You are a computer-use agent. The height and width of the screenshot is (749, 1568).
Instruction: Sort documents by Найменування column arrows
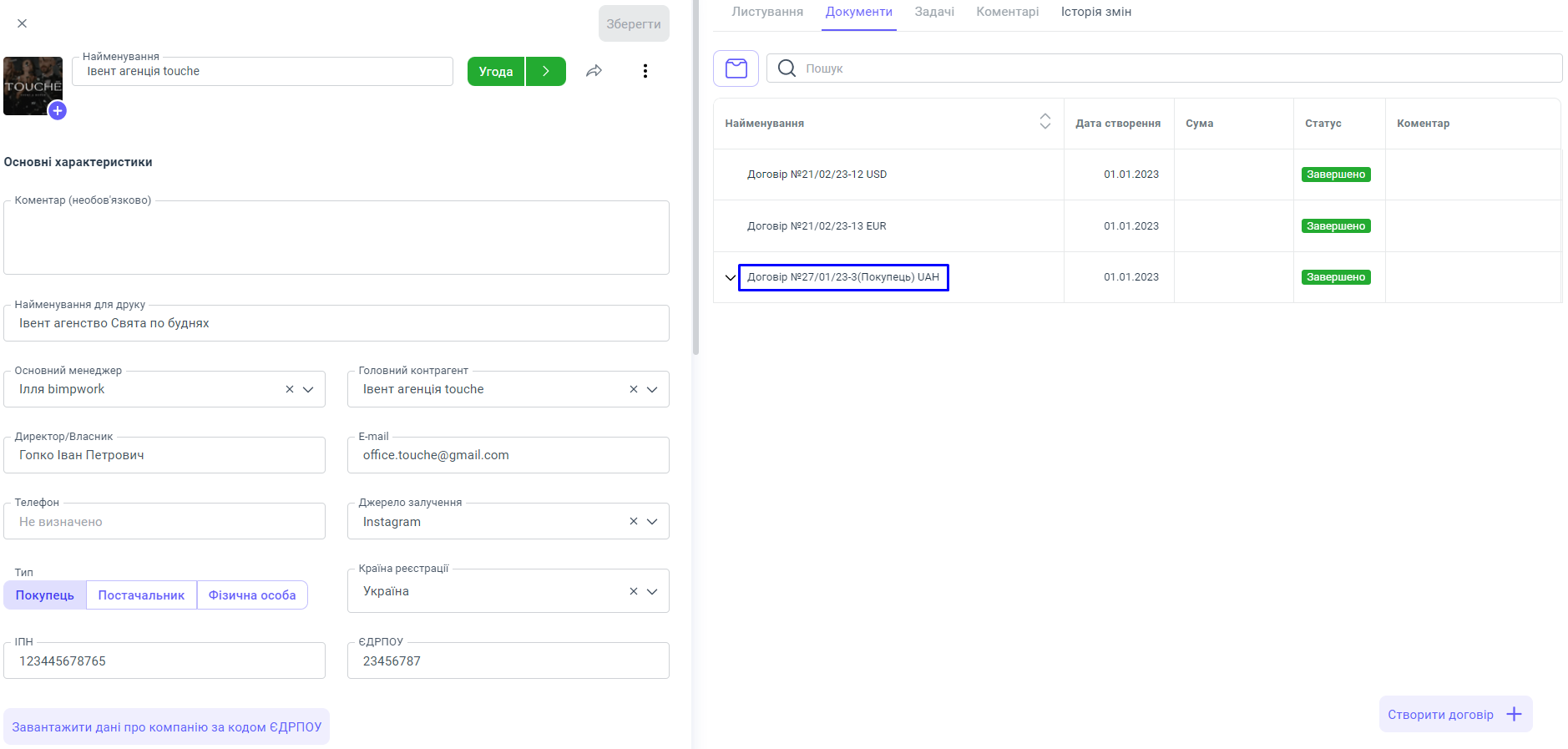click(x=1044, y=122)
